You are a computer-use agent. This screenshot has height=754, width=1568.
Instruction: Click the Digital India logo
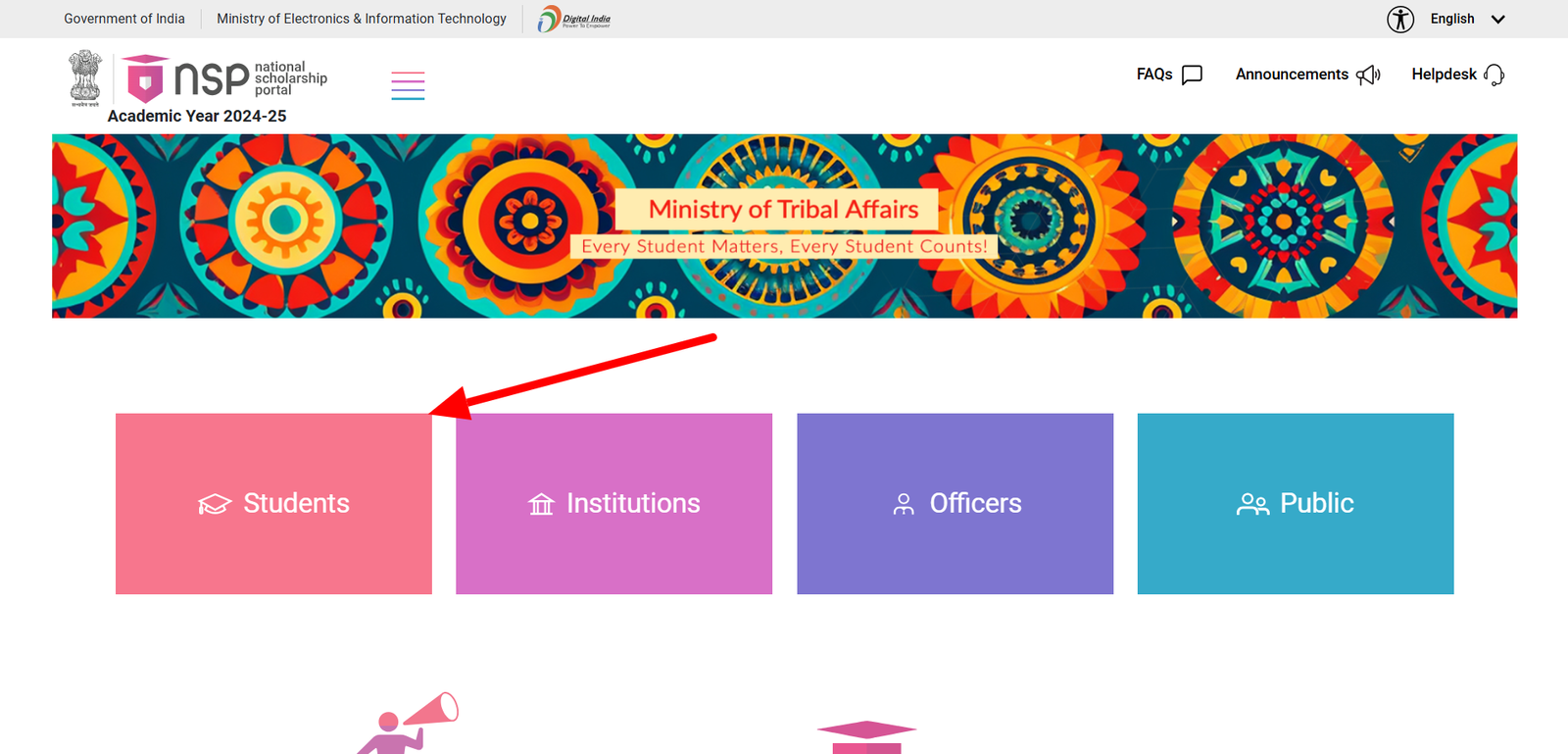coord(574,19)
